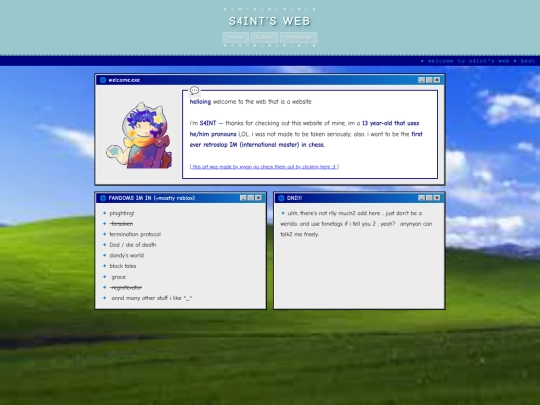This screenshot has width=540, height=405.
Task: Maximize the welcome.exe window
Action: click(x=429, y=80)
